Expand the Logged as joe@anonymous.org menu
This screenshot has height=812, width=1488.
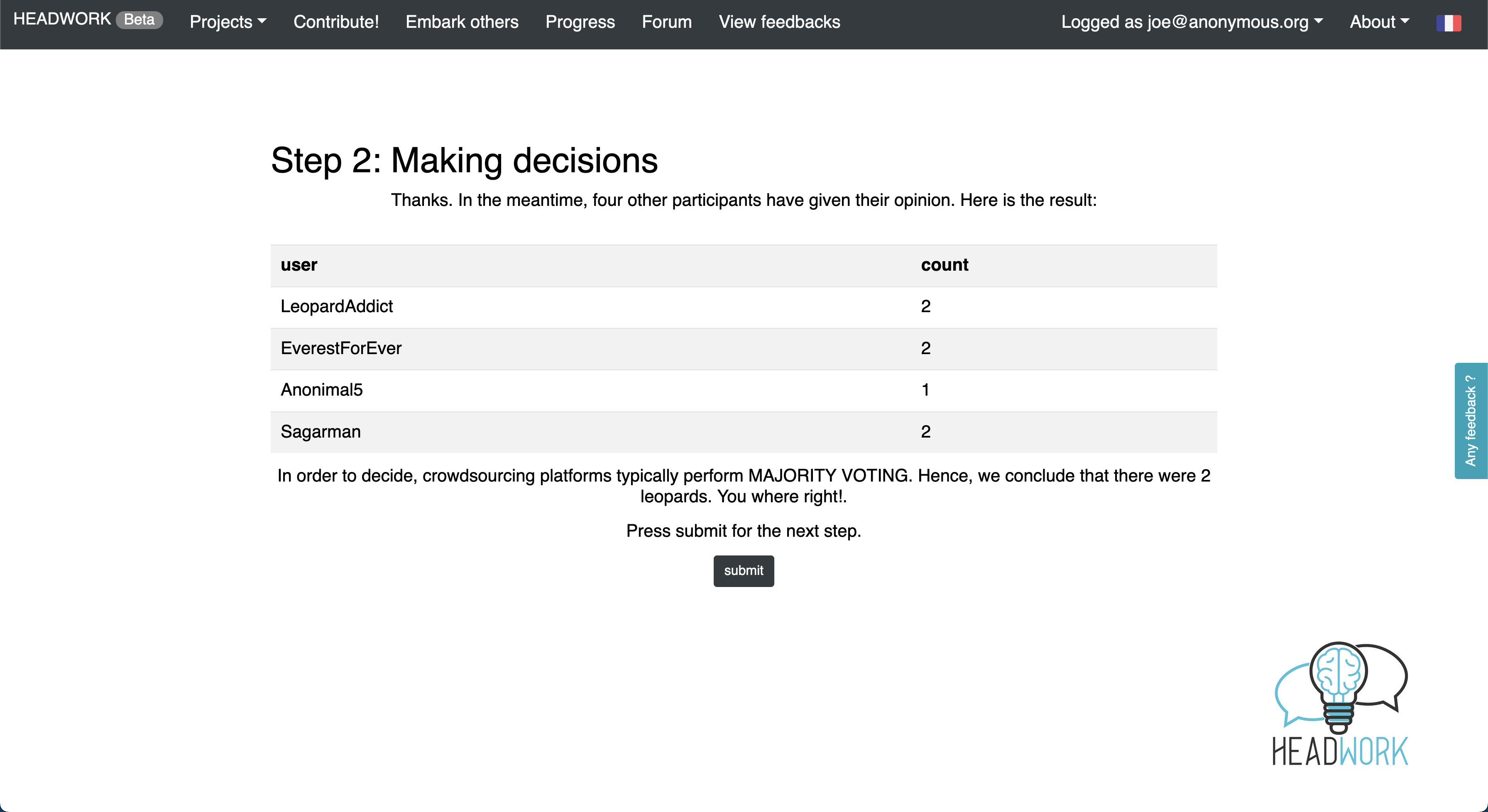coord(1192,22)
